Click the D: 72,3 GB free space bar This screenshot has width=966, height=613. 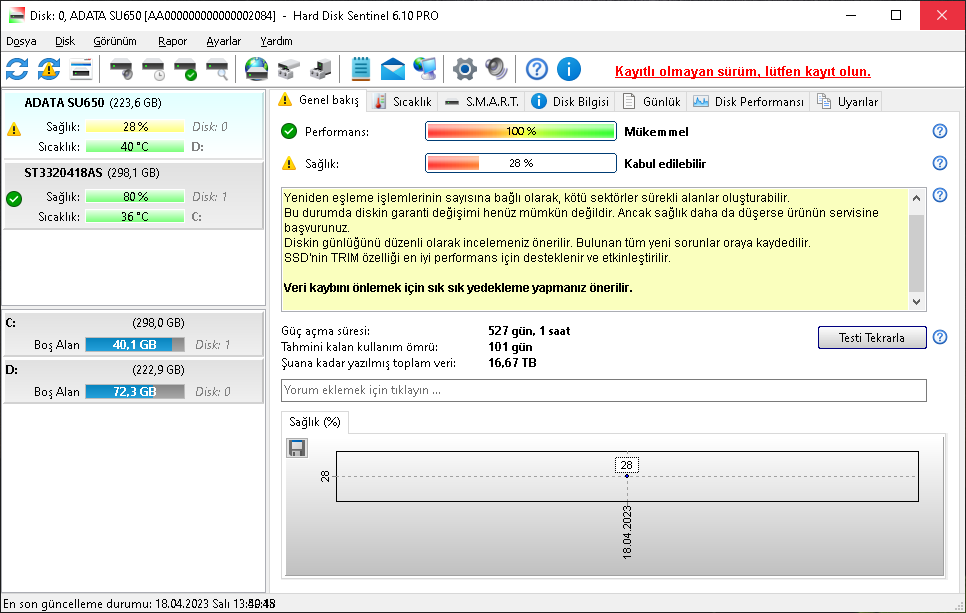pos(135,392)
